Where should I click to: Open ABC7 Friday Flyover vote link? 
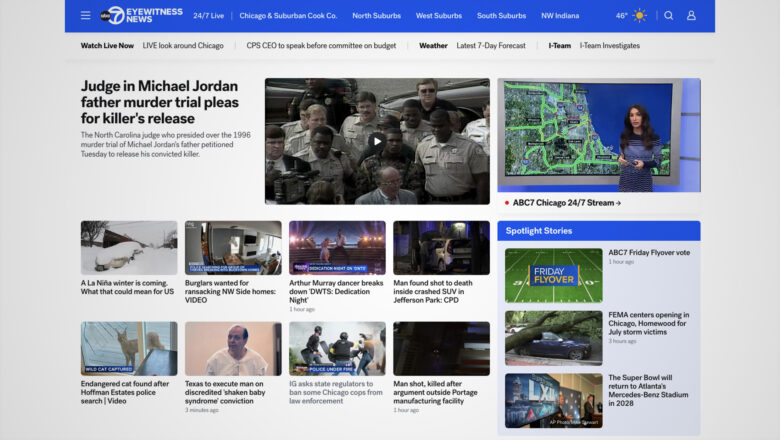pyautogui.click(x=649, y=253)
